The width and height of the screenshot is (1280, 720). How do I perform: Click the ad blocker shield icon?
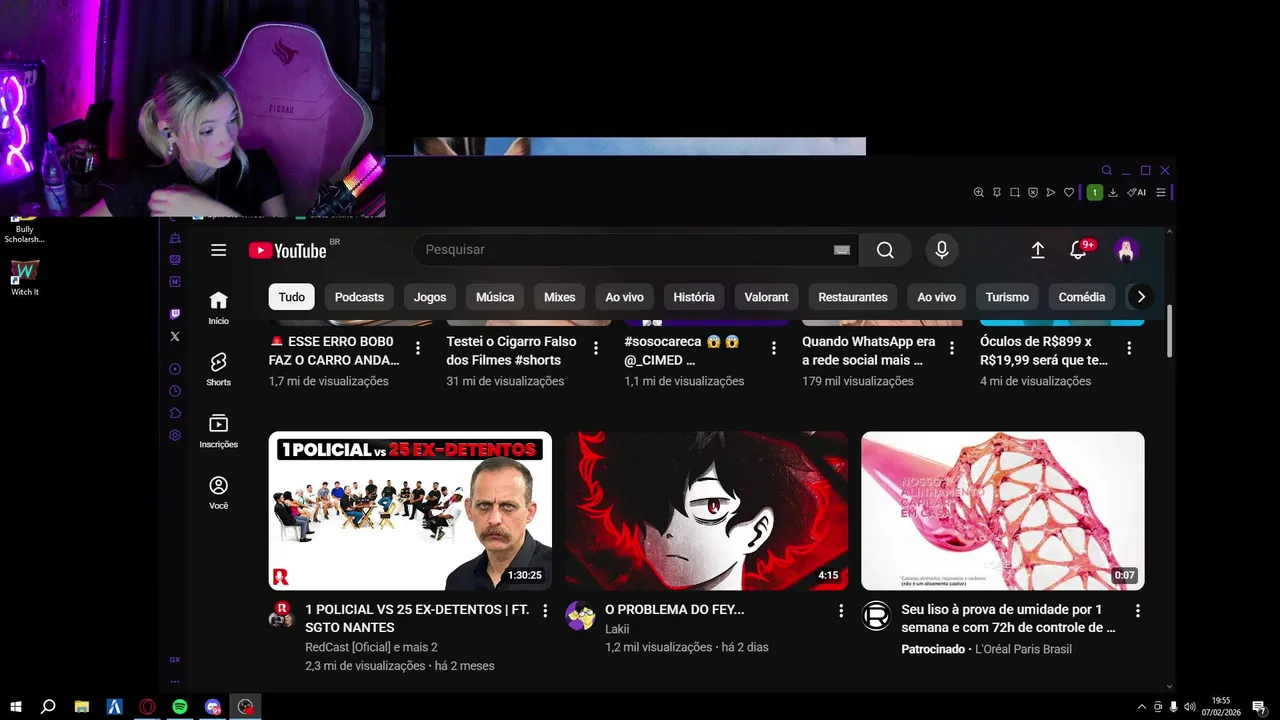(1033, 192)
